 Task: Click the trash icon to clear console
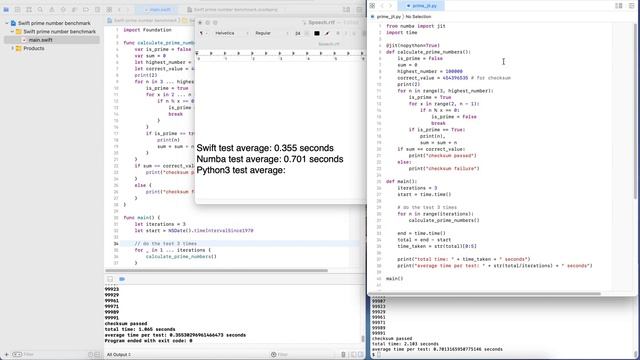pos(344,354)
